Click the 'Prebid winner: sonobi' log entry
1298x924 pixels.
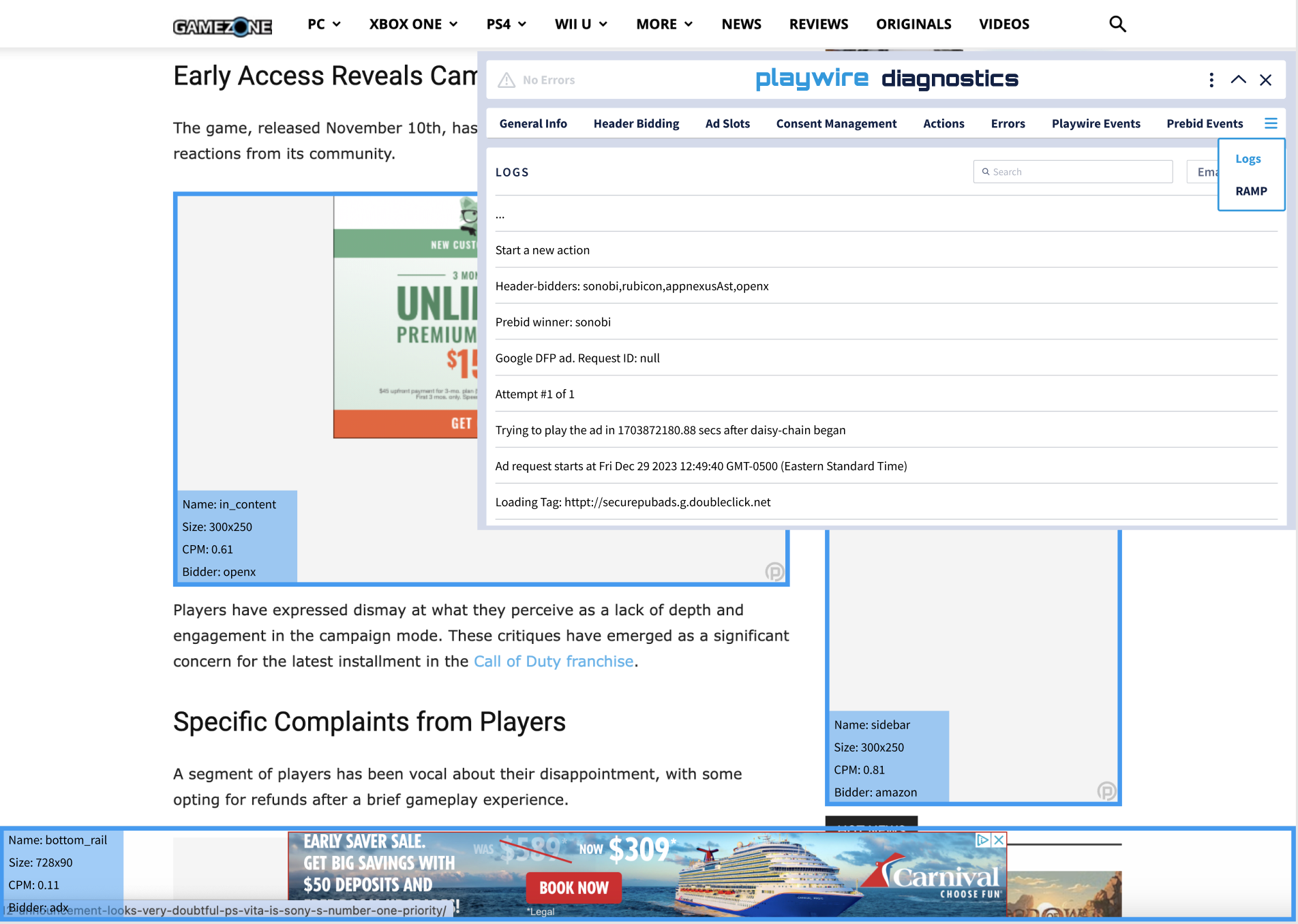coord(886,322)
